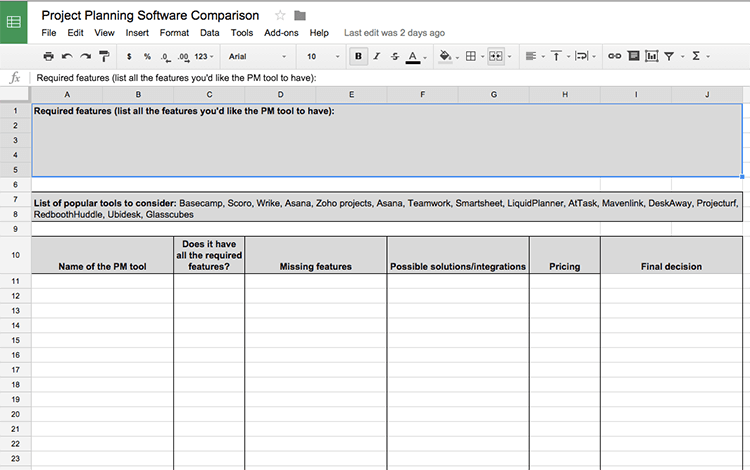Expand the Horizontal align dropdown arrow
750x470 pixels.
point(543,57)
